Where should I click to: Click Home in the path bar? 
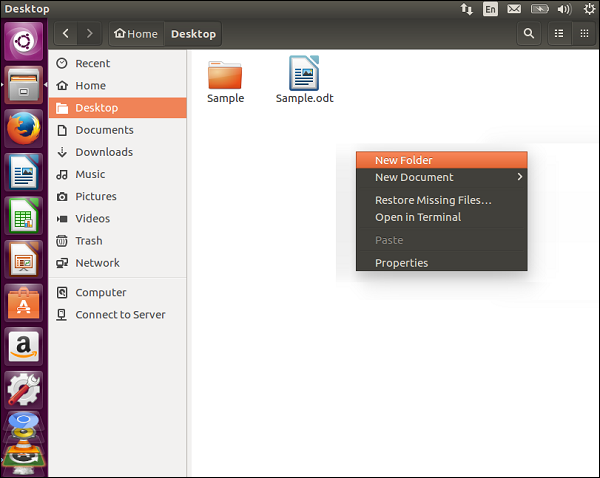pos(136,34)
